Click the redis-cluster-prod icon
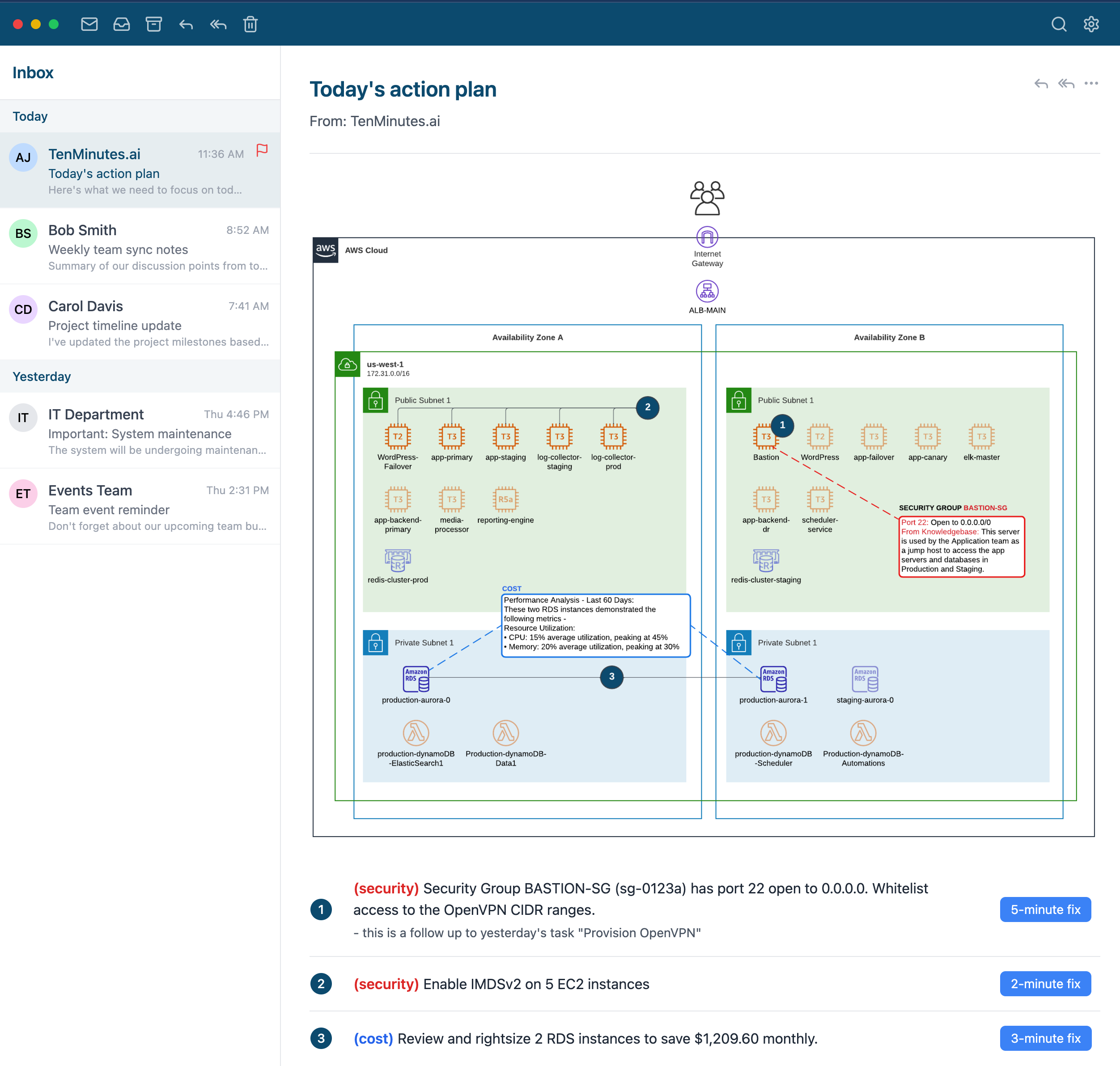 click(397, 560)
